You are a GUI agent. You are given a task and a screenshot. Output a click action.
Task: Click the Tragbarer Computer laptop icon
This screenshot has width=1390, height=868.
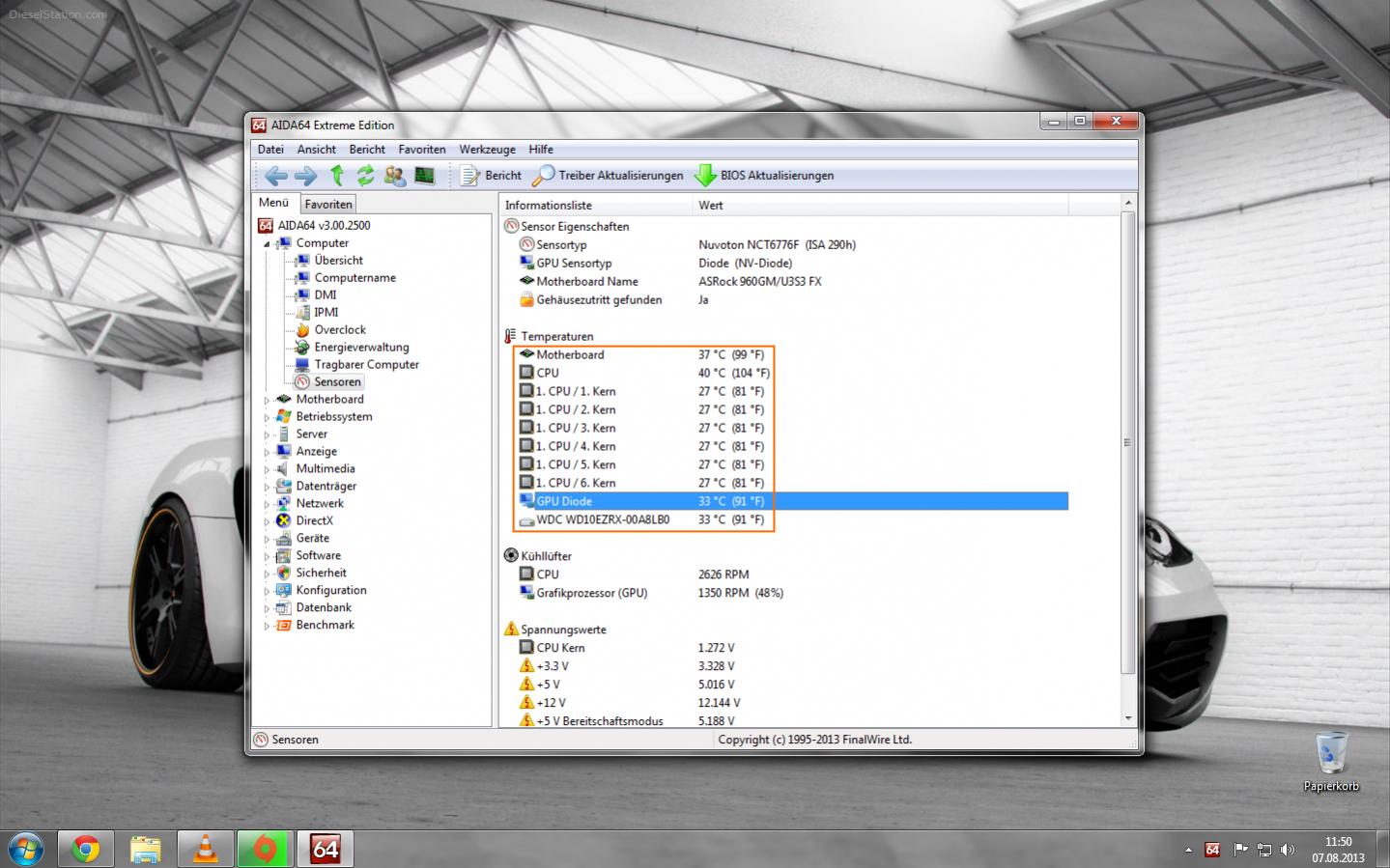coord(302,365)
